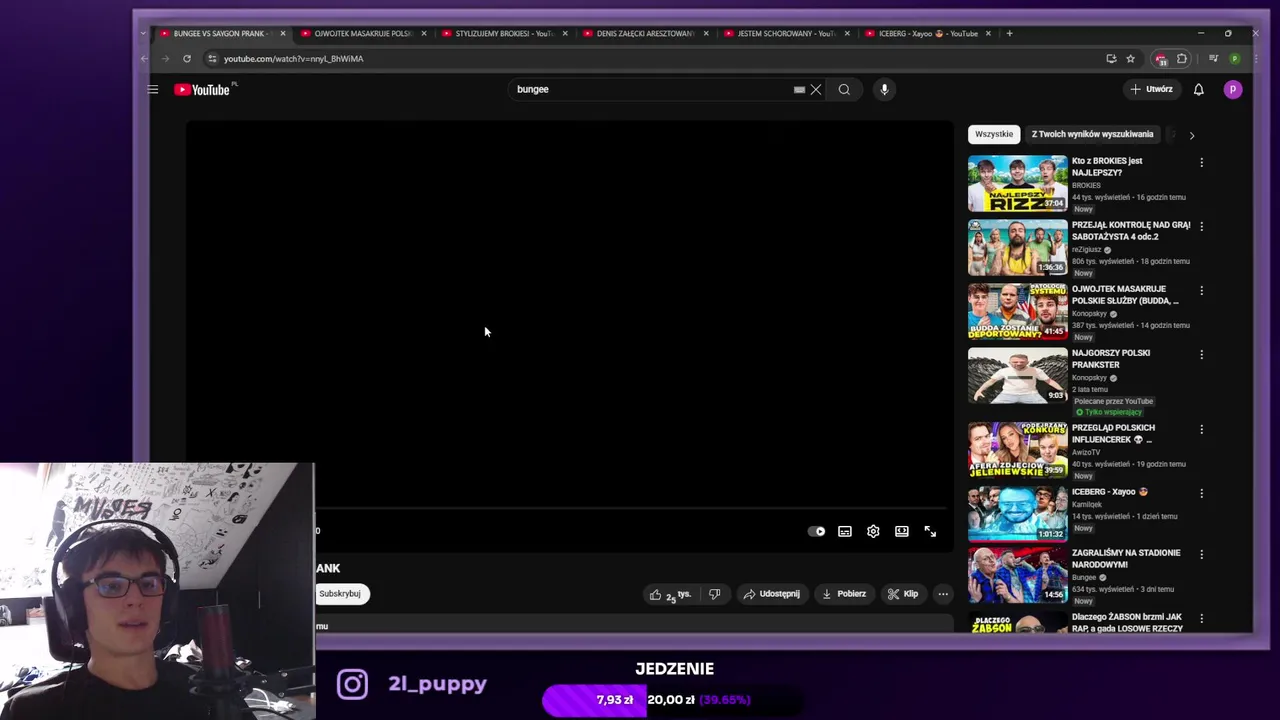Click the Utwórz create button
Viewport: 1280px width, 720px height.
1151,89
